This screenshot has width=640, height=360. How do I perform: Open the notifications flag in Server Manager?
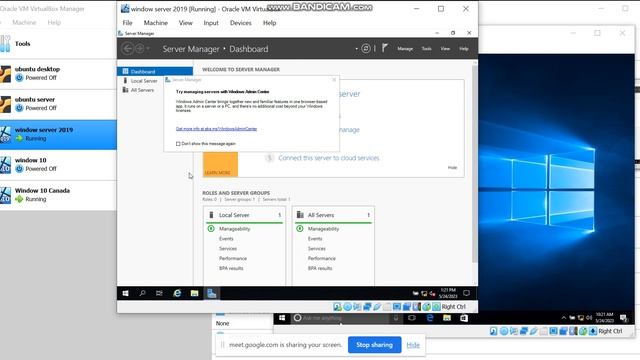pyautogui.click(x=384, y=48)
